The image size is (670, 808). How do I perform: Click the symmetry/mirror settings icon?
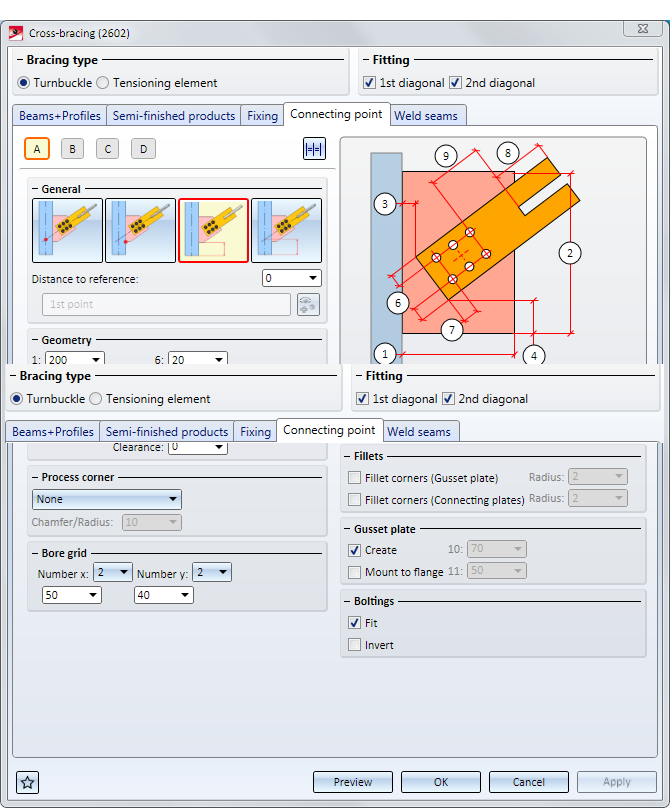[314, 149]
